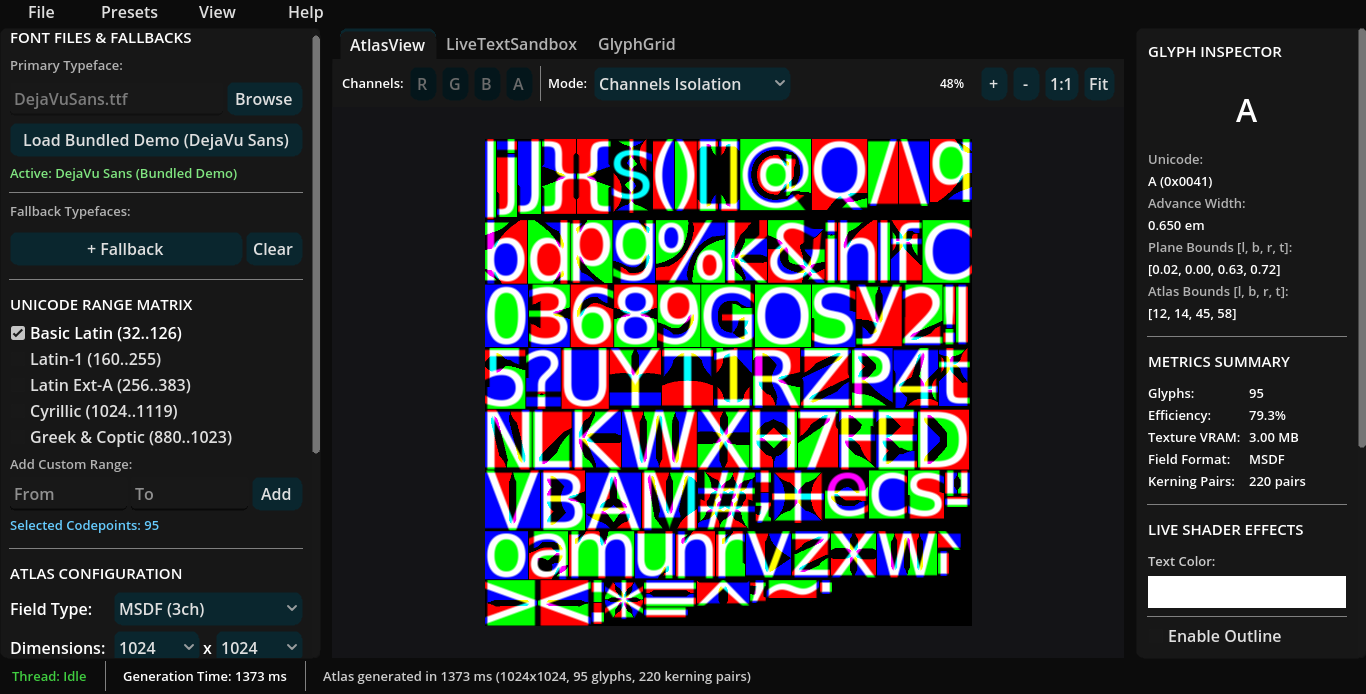Viewport: 1366px width, 694px height.
Task: Click the advance width '0.650 em'
Action: [1176, 225]
